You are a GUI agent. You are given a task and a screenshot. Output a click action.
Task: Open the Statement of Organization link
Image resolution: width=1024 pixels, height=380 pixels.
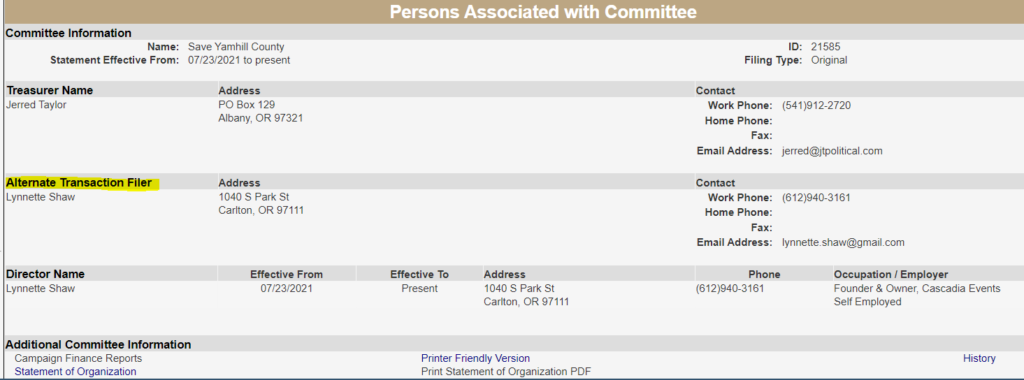point(76,372)
